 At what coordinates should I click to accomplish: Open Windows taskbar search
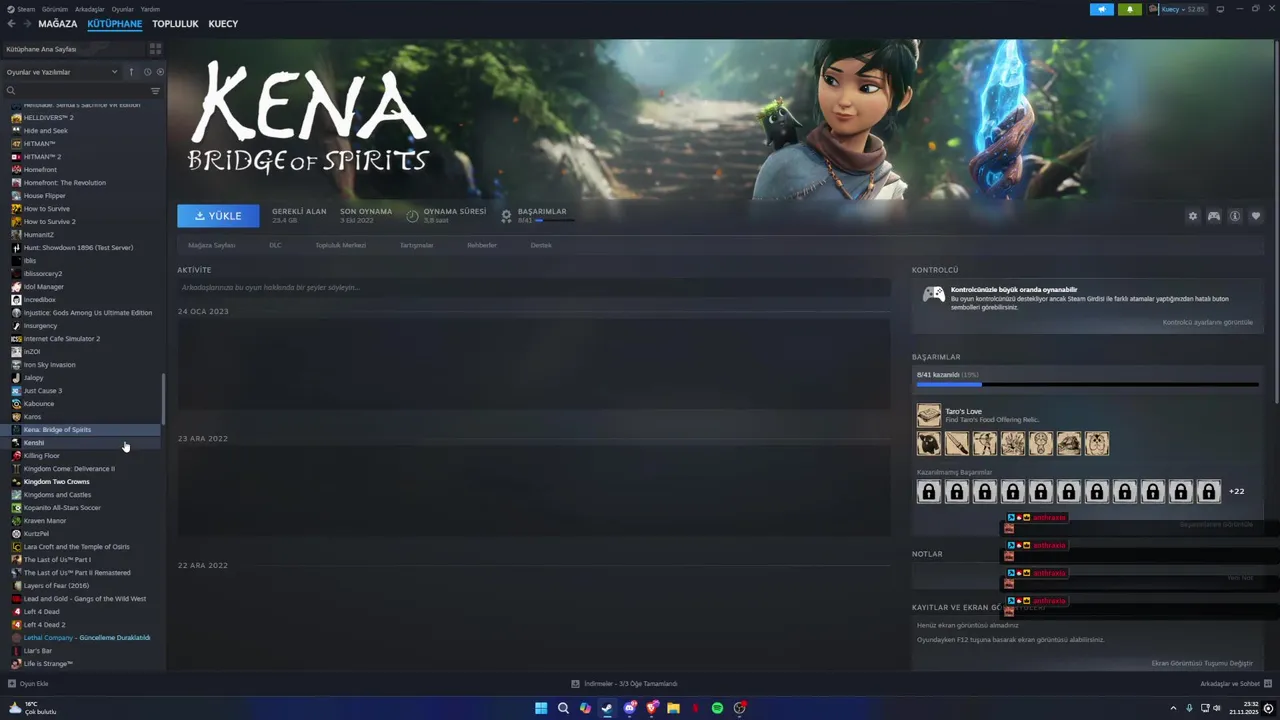563,708
